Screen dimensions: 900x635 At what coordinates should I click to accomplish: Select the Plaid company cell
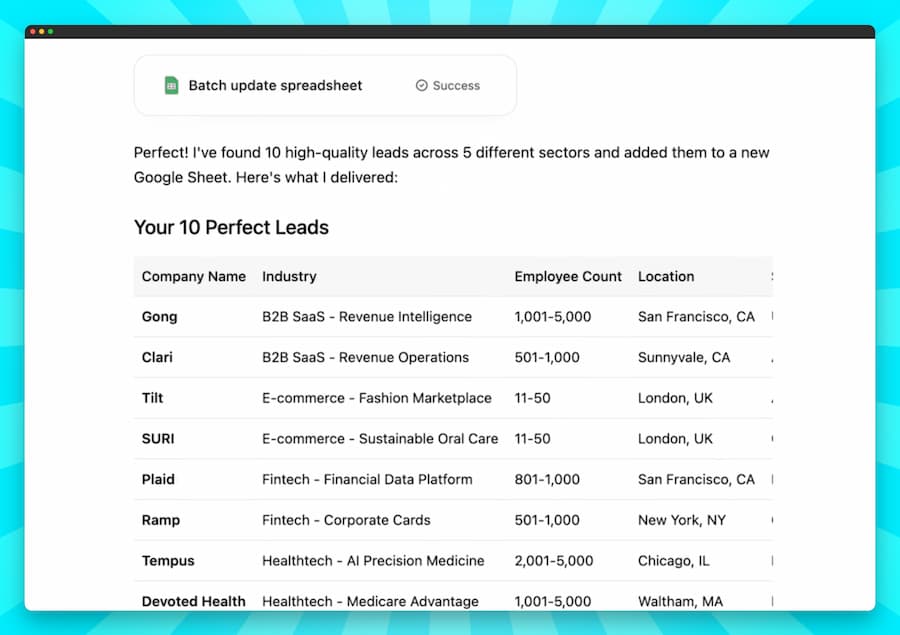point(158,479)
